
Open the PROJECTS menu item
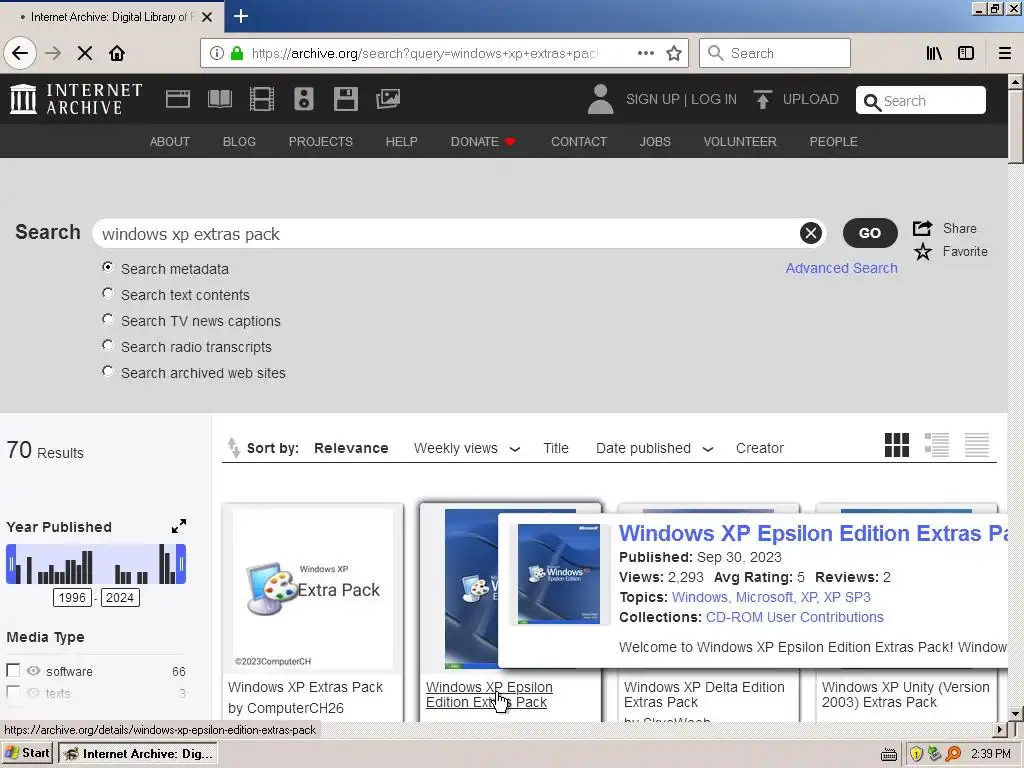click(321, 142)
